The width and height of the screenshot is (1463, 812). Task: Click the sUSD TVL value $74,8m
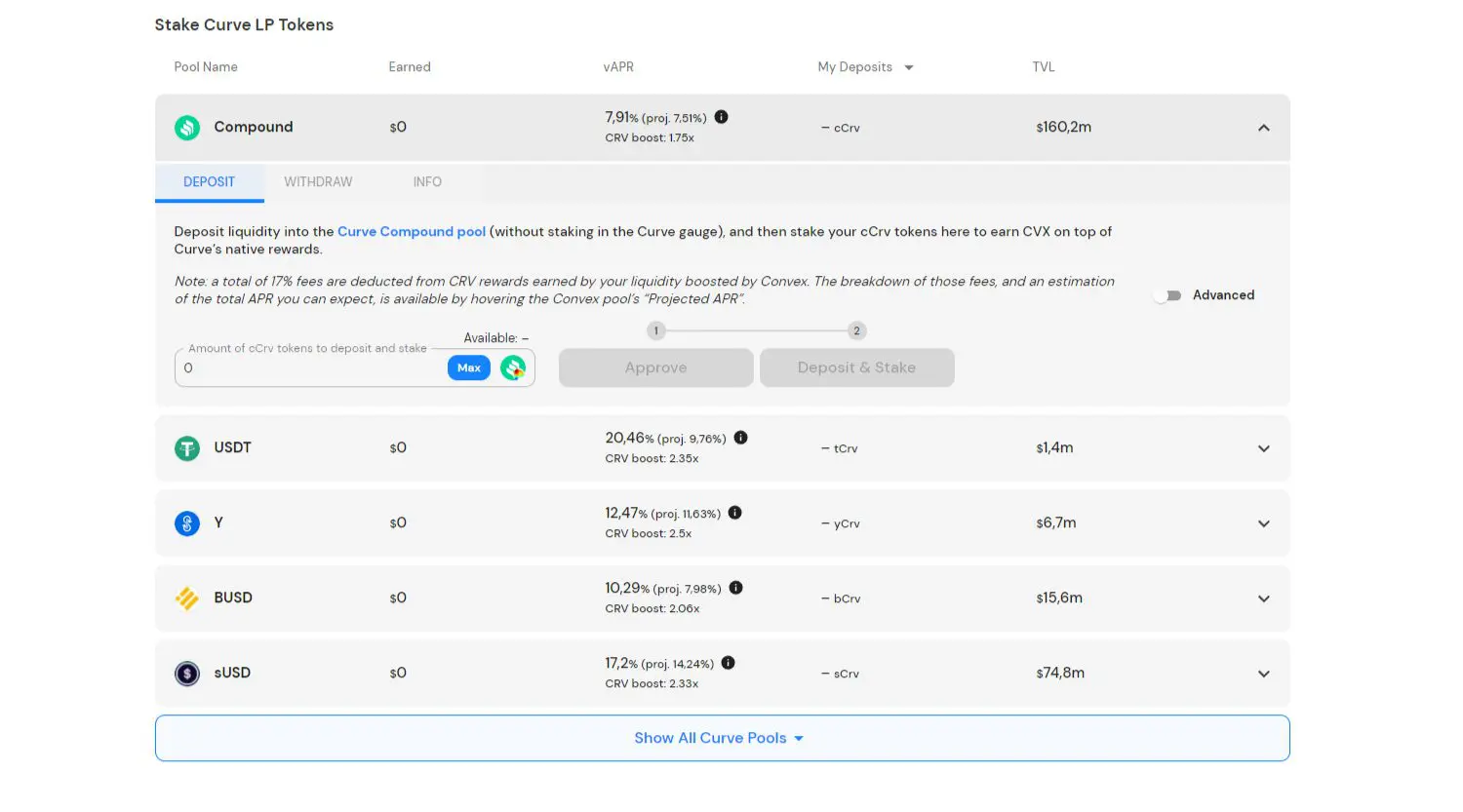[1060, 674]
